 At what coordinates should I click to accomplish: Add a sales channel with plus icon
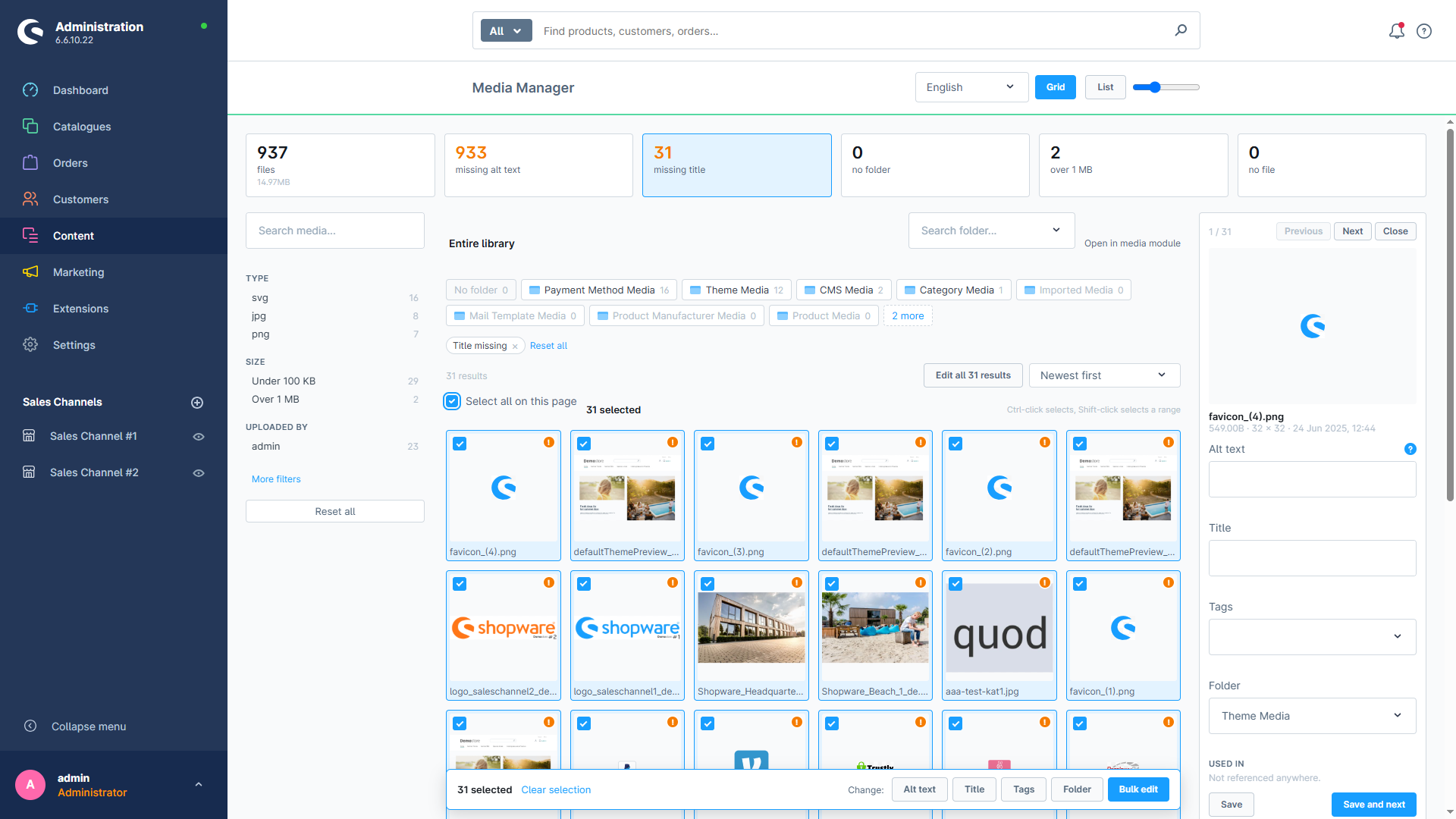click(197, 403)
